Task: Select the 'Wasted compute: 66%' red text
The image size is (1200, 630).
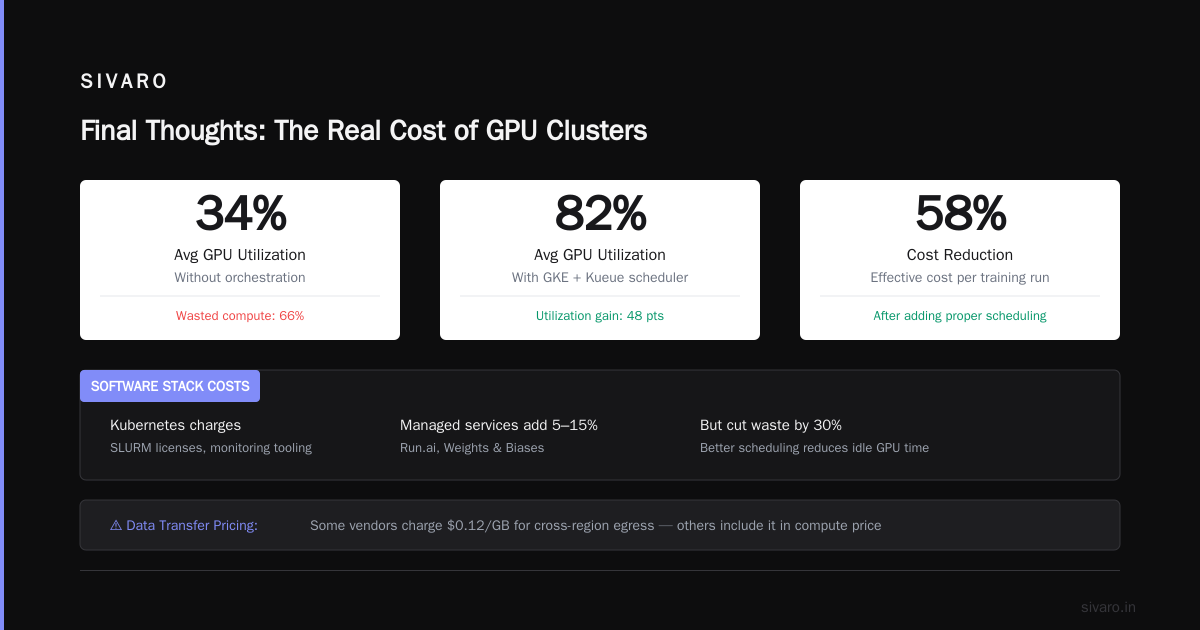Action: point(240,315)
